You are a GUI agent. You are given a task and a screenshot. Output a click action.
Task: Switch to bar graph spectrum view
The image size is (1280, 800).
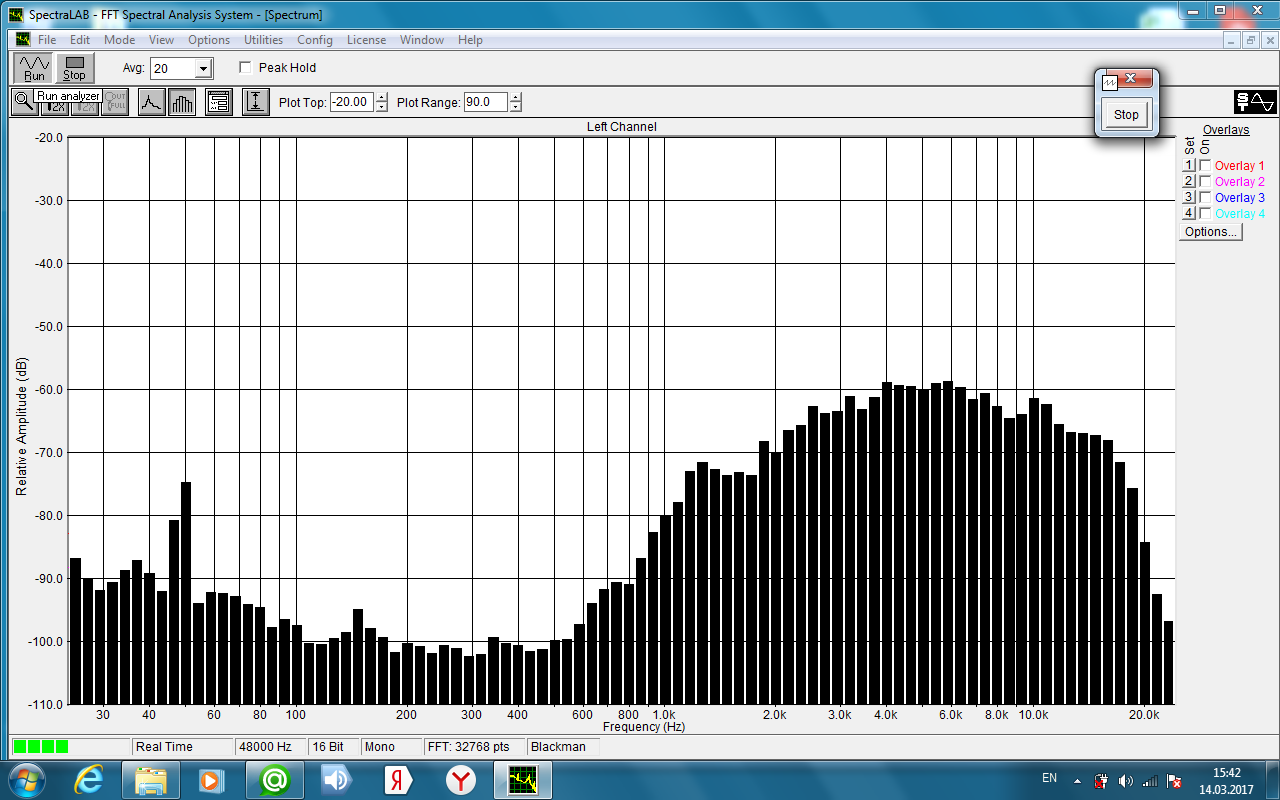click(x=182, y=102)
